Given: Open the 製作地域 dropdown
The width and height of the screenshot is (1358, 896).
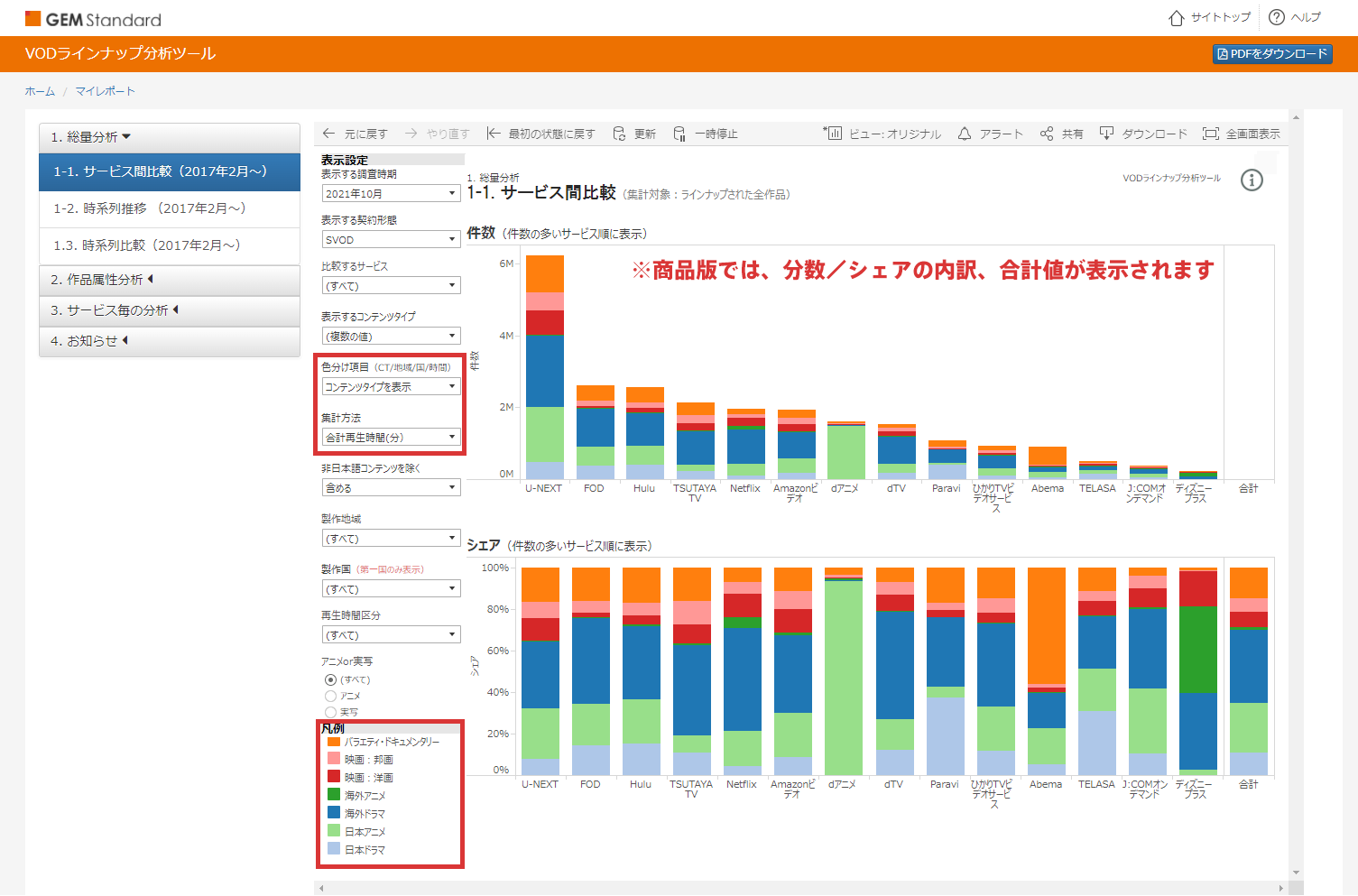Looking at the screenshot, I should (x=392, y=538).
